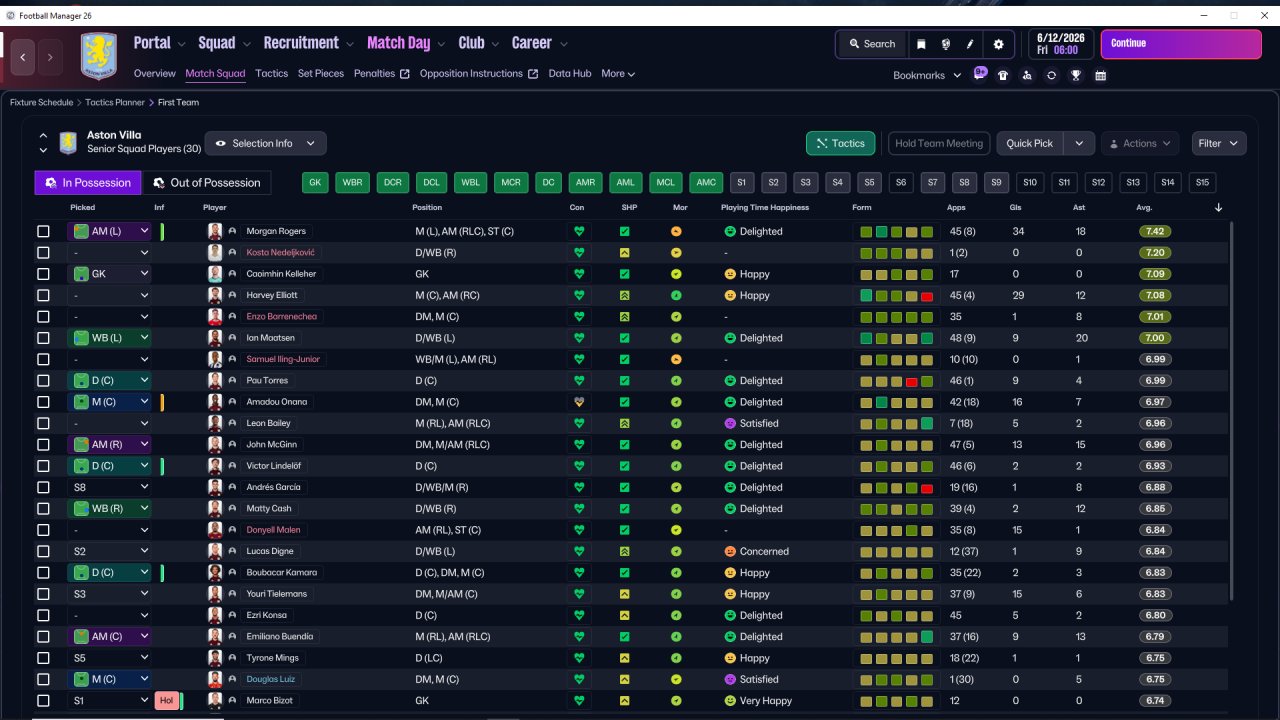Select the checkbox for Pau Torres
1280x720 pixels.
43,381
